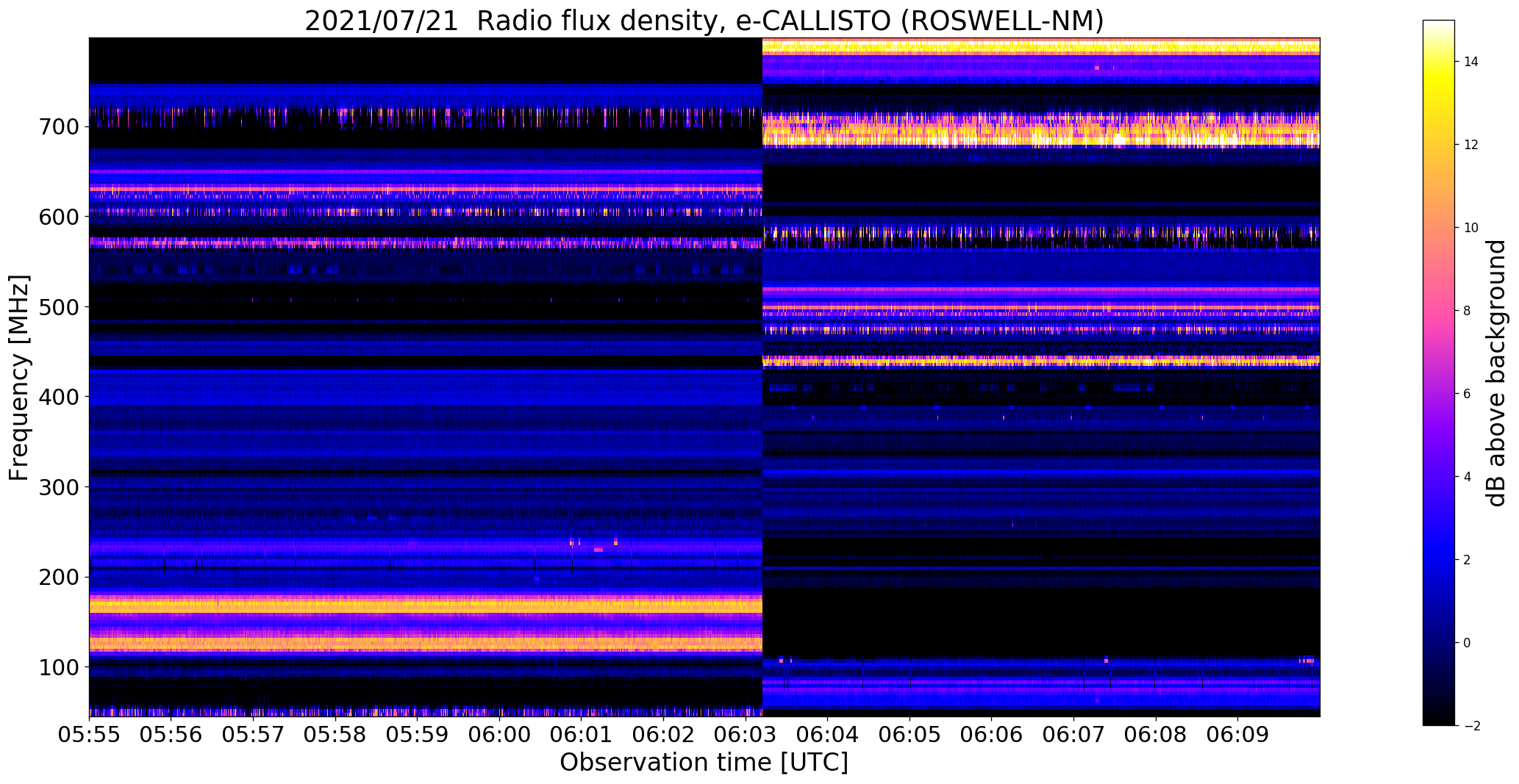Click the 8 colorbar tick label

(1468, 311)
